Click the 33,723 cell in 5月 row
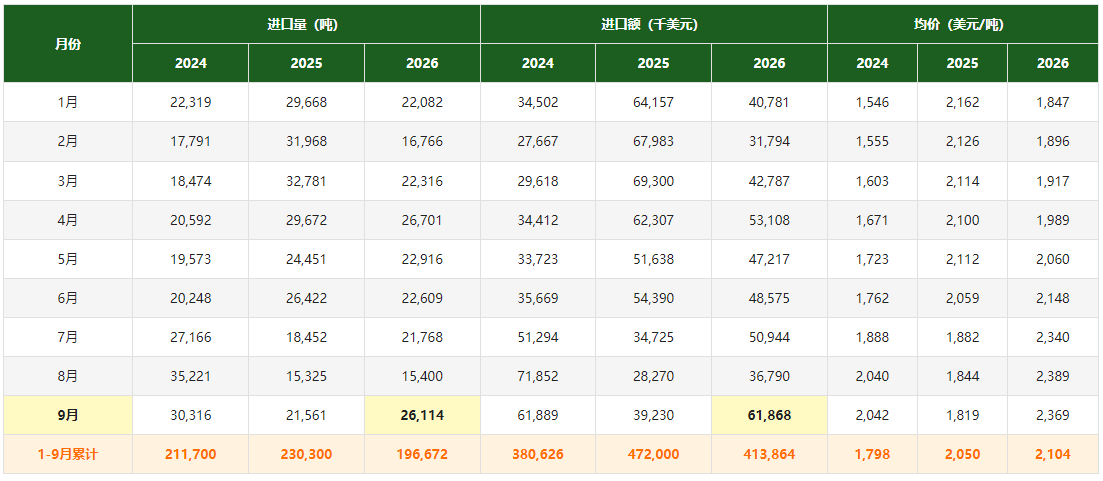The image size is (1103, 481). pyautogui.click(x=537, y=259)
